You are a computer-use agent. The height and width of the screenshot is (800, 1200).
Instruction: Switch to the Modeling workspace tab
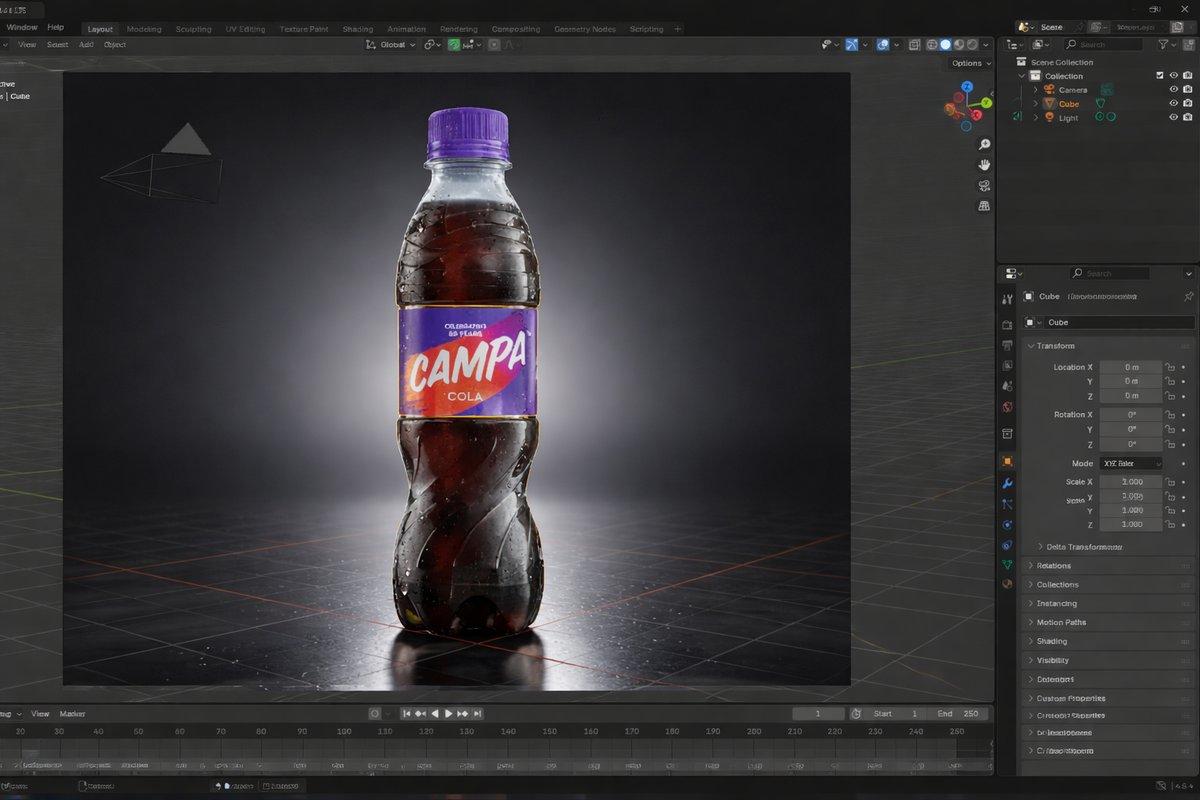tap(144, 29)
